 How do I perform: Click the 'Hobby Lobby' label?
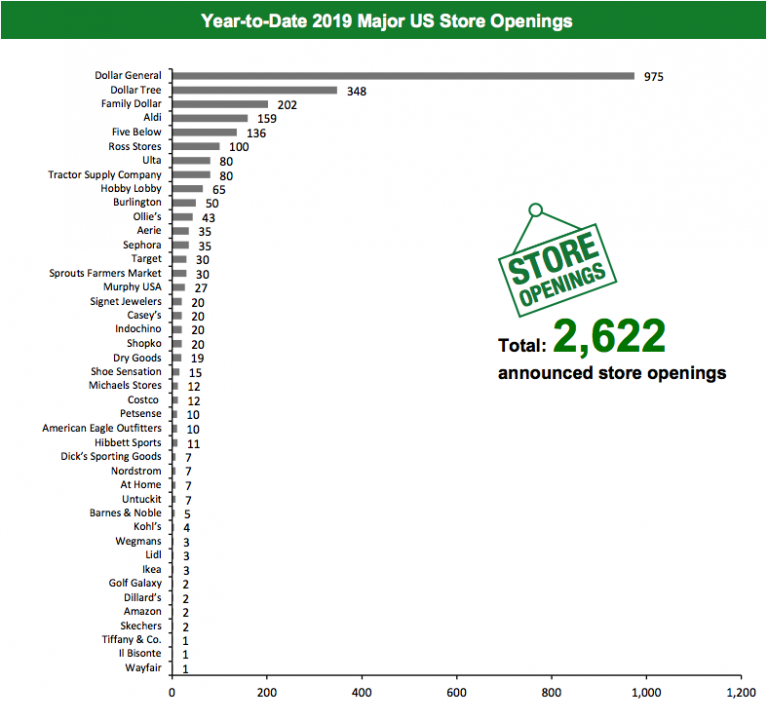pyautogui.click(x=131, y=189)
